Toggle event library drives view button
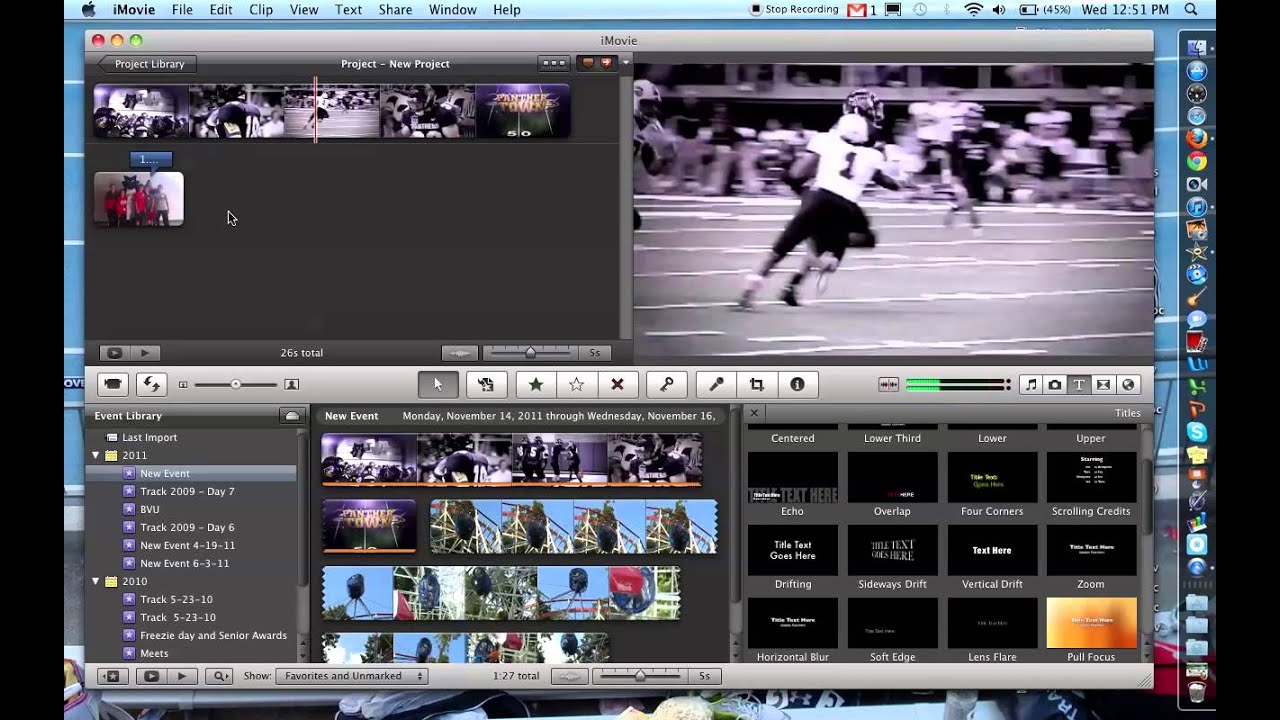This screenshot has width=1280, height=720. pyautogui.click(x=292, y=416)
